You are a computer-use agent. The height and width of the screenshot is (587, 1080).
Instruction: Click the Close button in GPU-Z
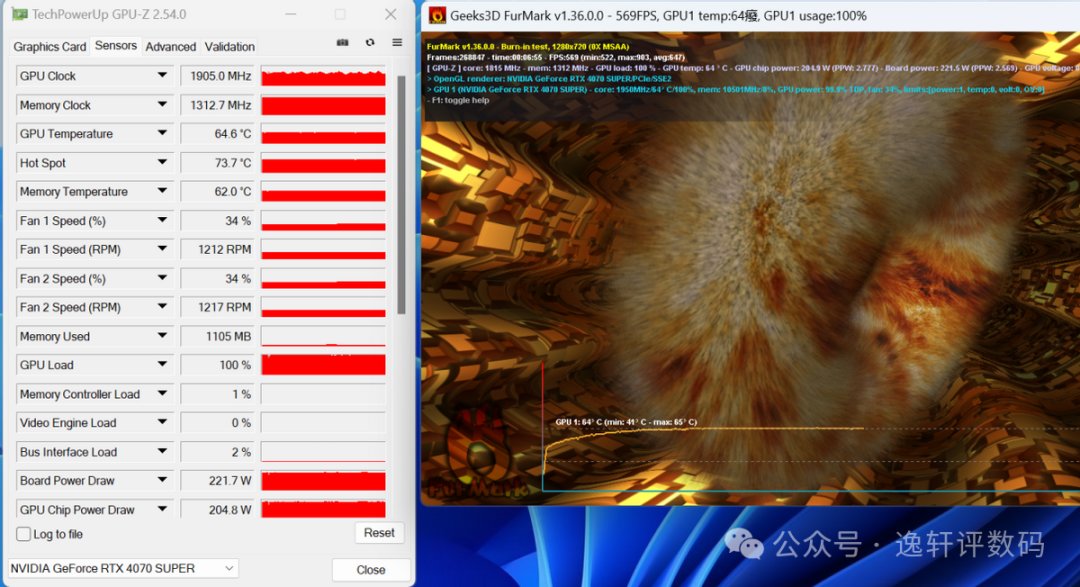tap(371, 570)
